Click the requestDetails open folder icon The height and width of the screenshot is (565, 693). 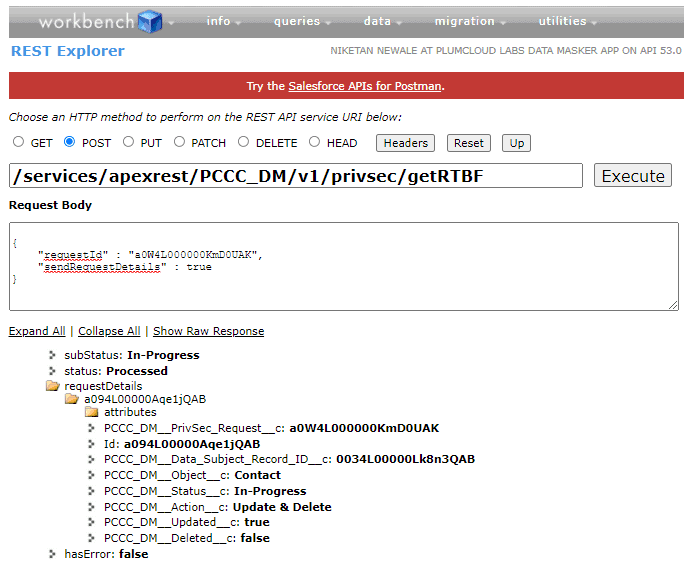tap(53, 386)
